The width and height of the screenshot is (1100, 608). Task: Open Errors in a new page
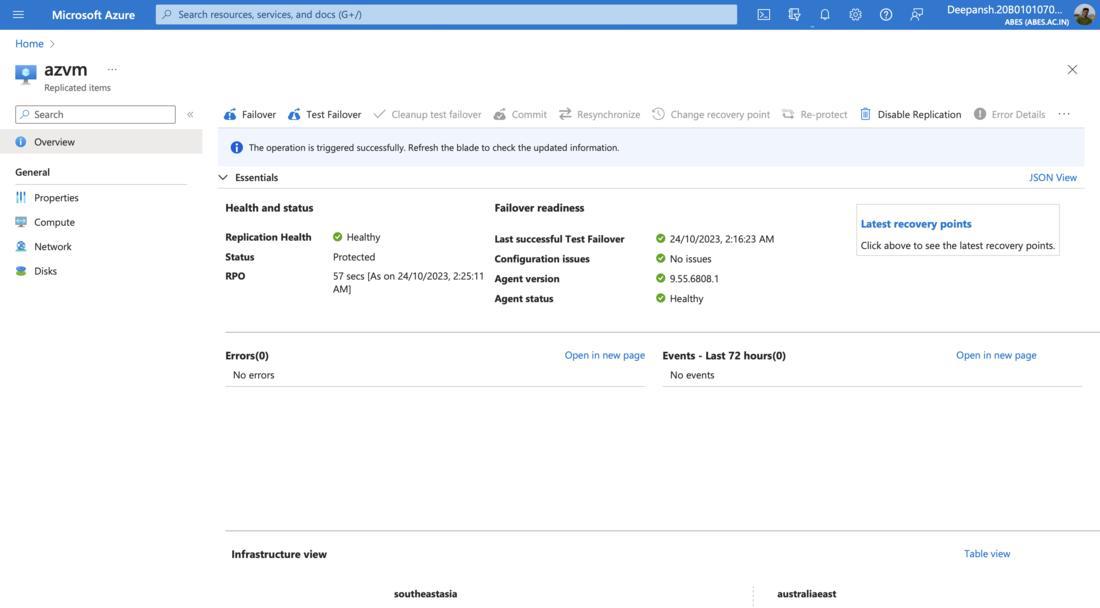(x=605, y=356)
